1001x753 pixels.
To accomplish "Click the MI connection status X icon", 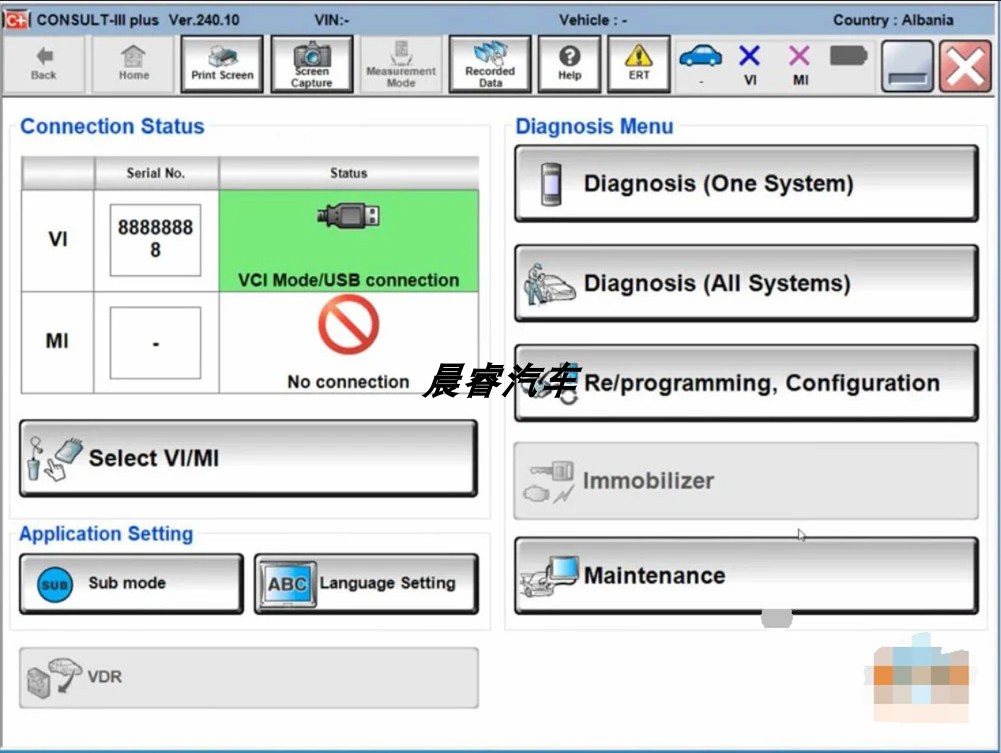I will [x=799, y=56].
